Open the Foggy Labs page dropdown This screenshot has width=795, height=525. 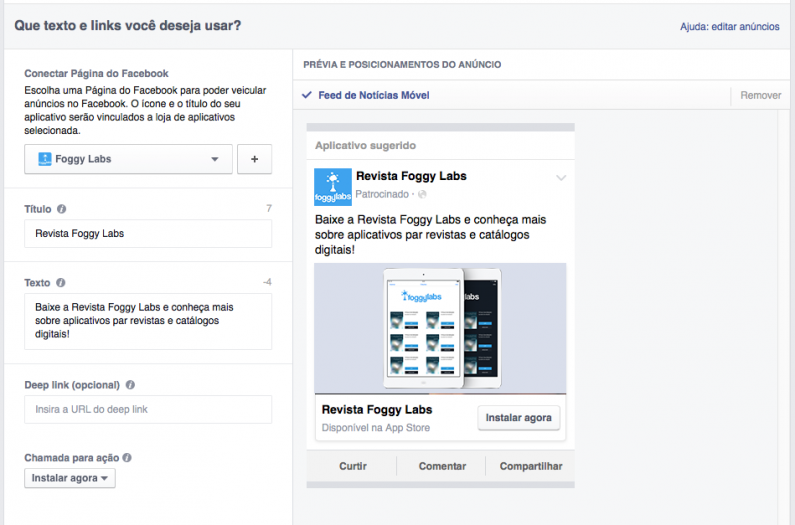coord(128,159)
